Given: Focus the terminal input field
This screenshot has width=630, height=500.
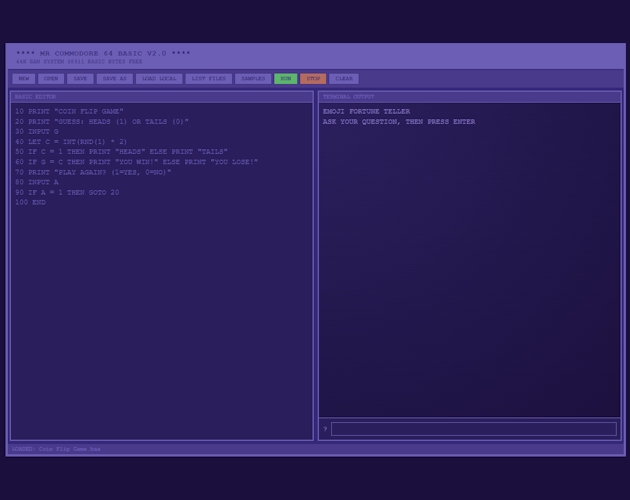Looking at the screenshot, I should pos(474,429).
